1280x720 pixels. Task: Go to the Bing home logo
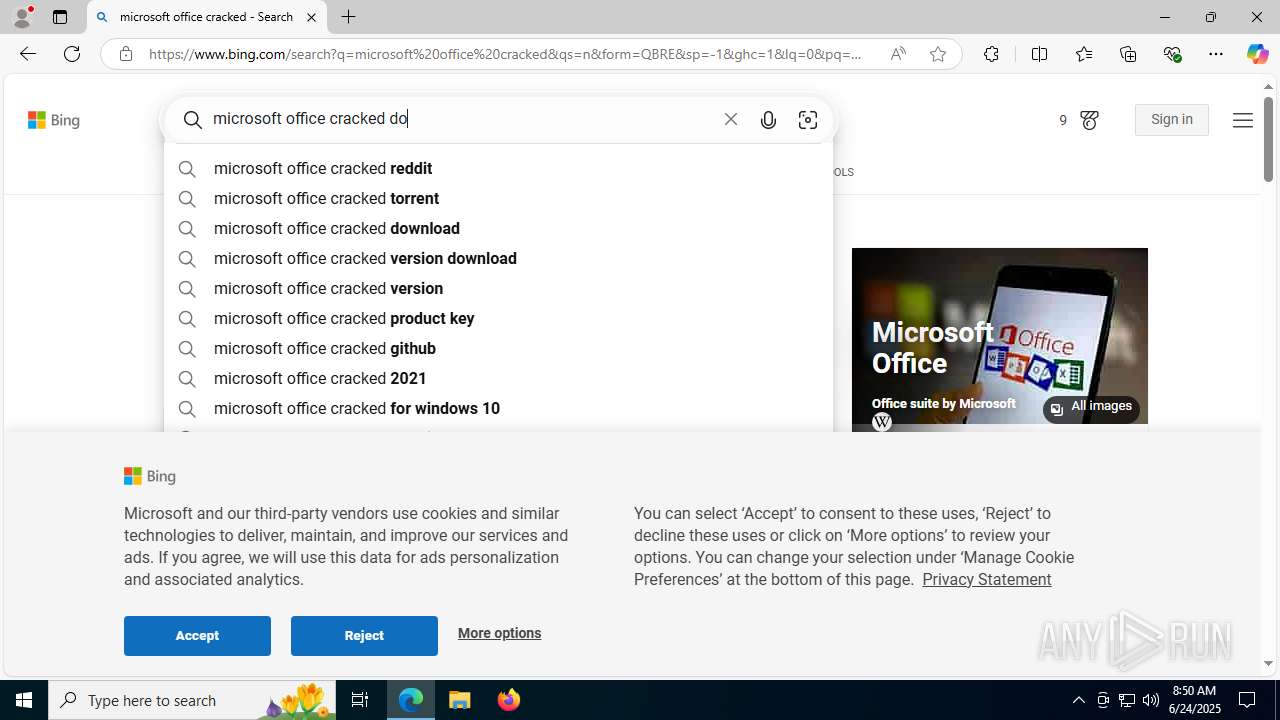coord(53,120)
